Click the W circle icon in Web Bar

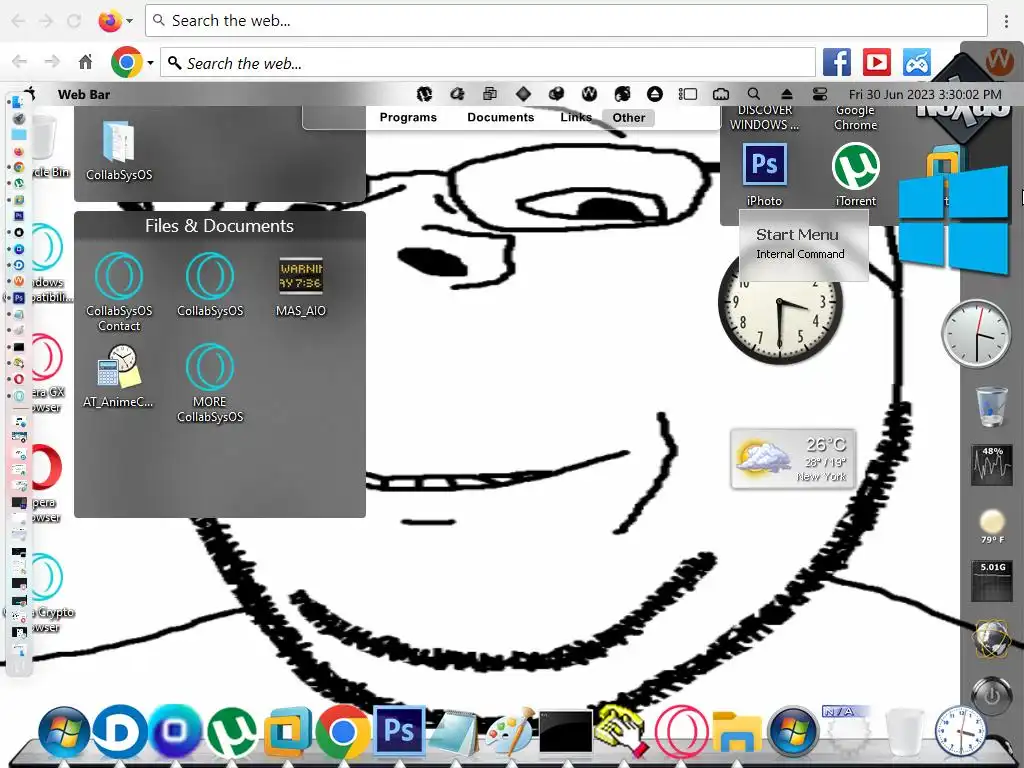click(x=589, y=94)
